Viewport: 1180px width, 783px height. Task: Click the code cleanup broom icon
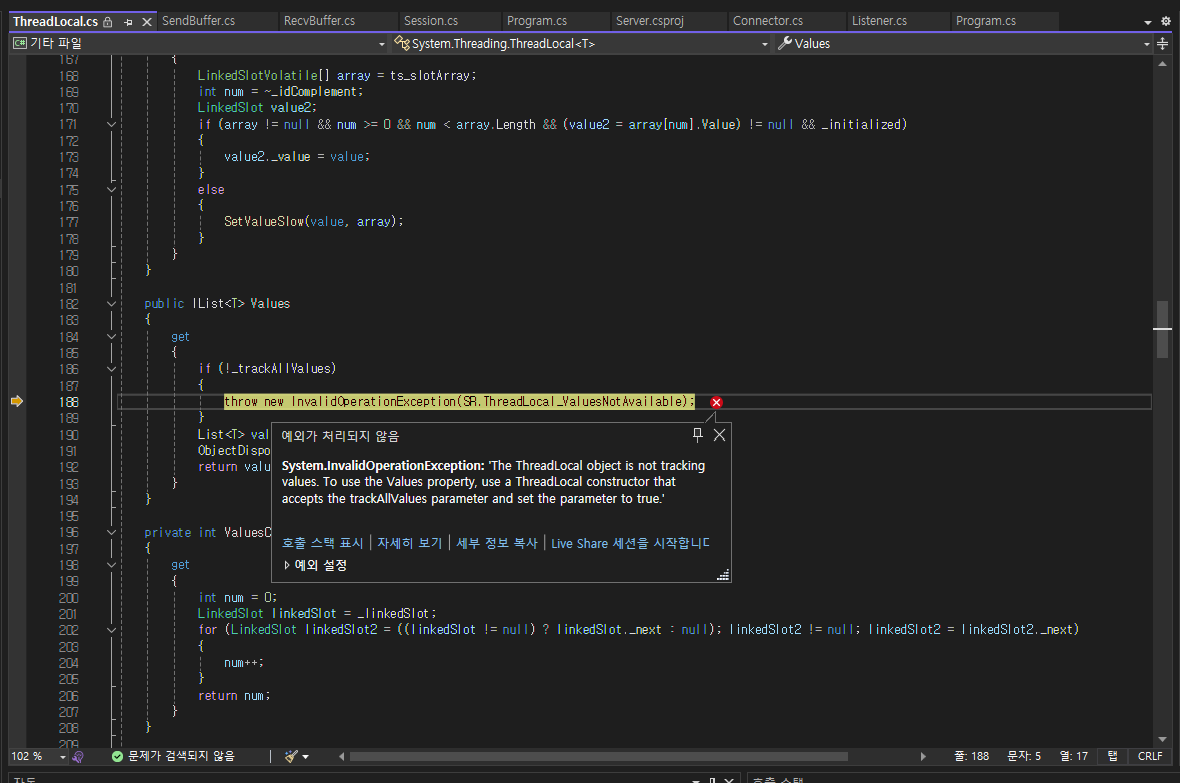click(x=291, y=756)
